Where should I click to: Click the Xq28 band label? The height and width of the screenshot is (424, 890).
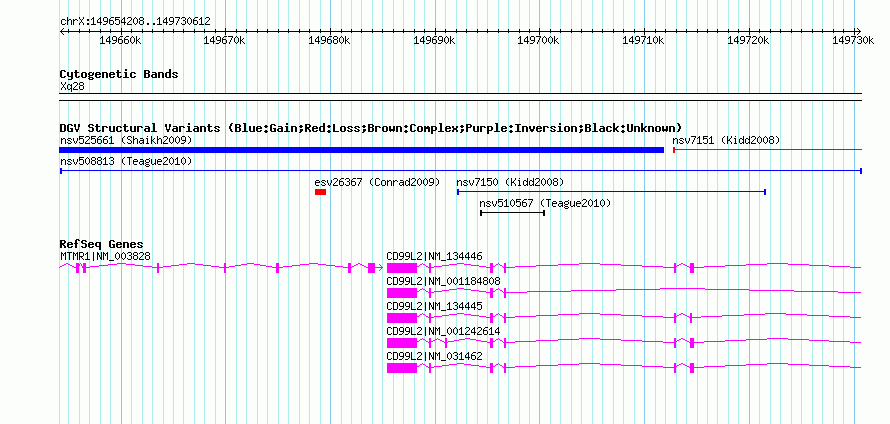point(72,86)
